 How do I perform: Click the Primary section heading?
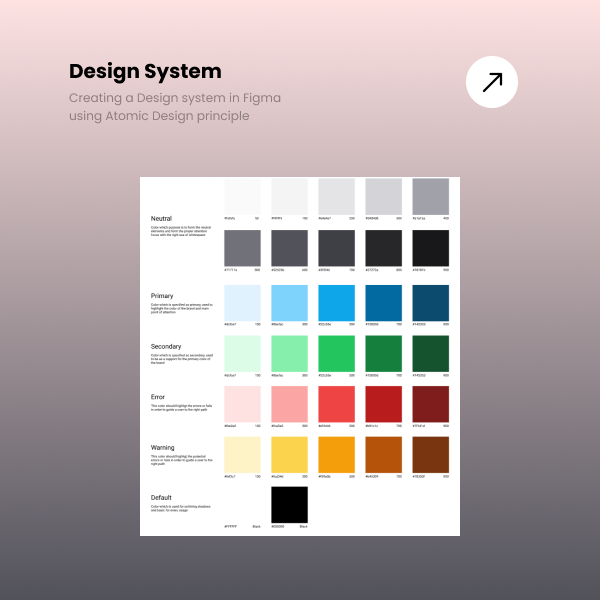[x=162, y=296]
